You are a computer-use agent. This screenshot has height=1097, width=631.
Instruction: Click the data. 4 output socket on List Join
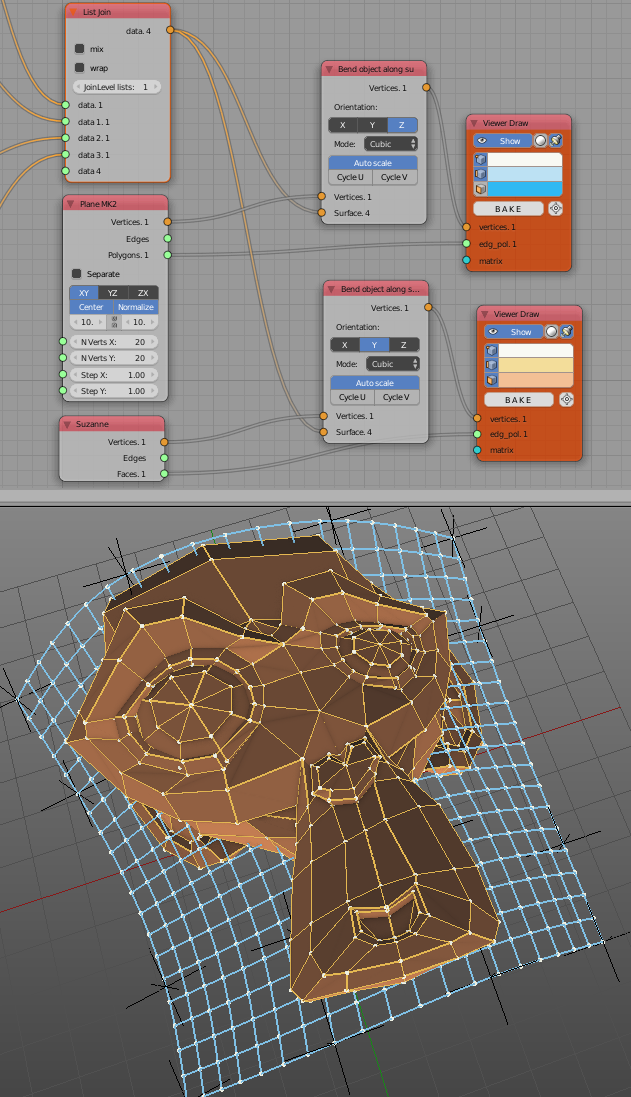point(170,31)
